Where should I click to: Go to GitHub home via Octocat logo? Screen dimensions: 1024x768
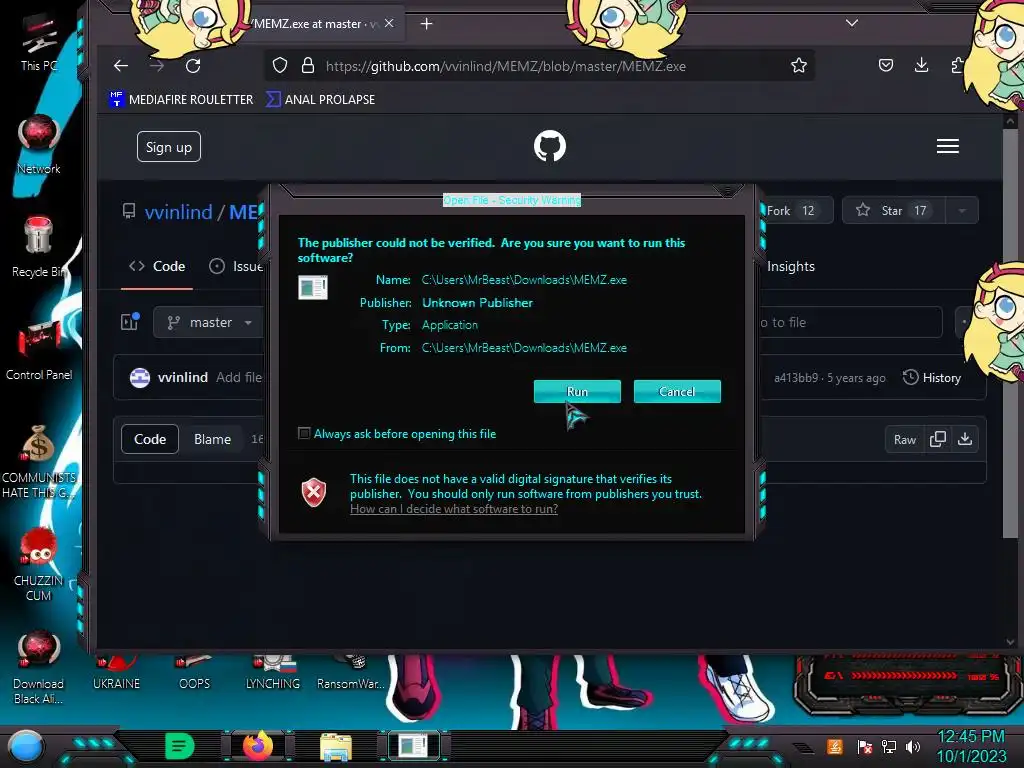[550, 146]
